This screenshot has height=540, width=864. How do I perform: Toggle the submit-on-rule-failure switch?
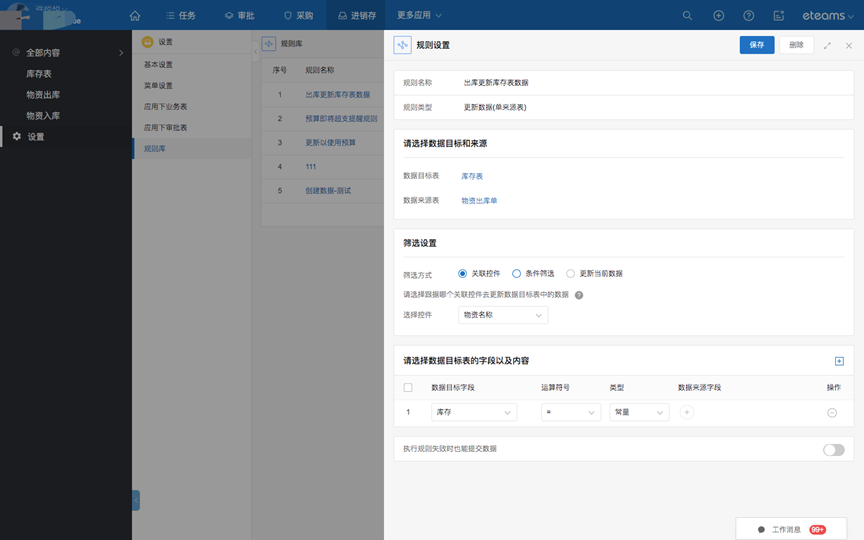pos(833,450)
